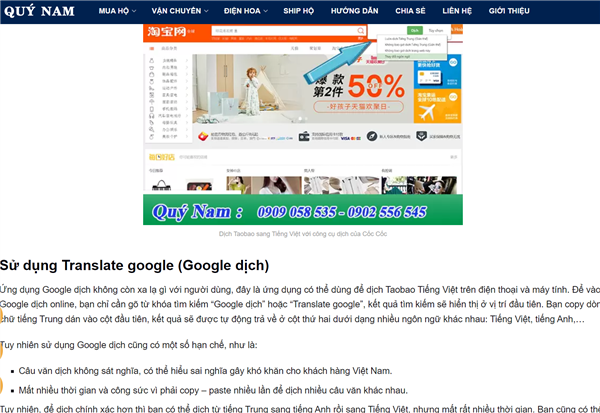Click the orange hamburger list icon in Taobao sidebar
600x413 pixels.
pyautogui.click(x=152, y=49)
